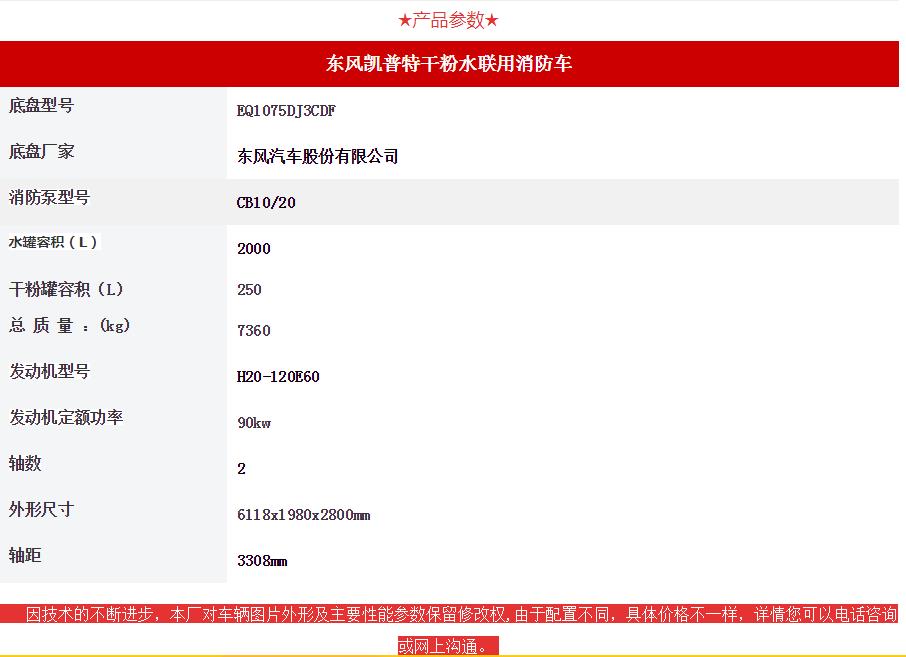Click the 总质量：(kg) label
Screen dimensions: 906x657
tap(69, 325)
